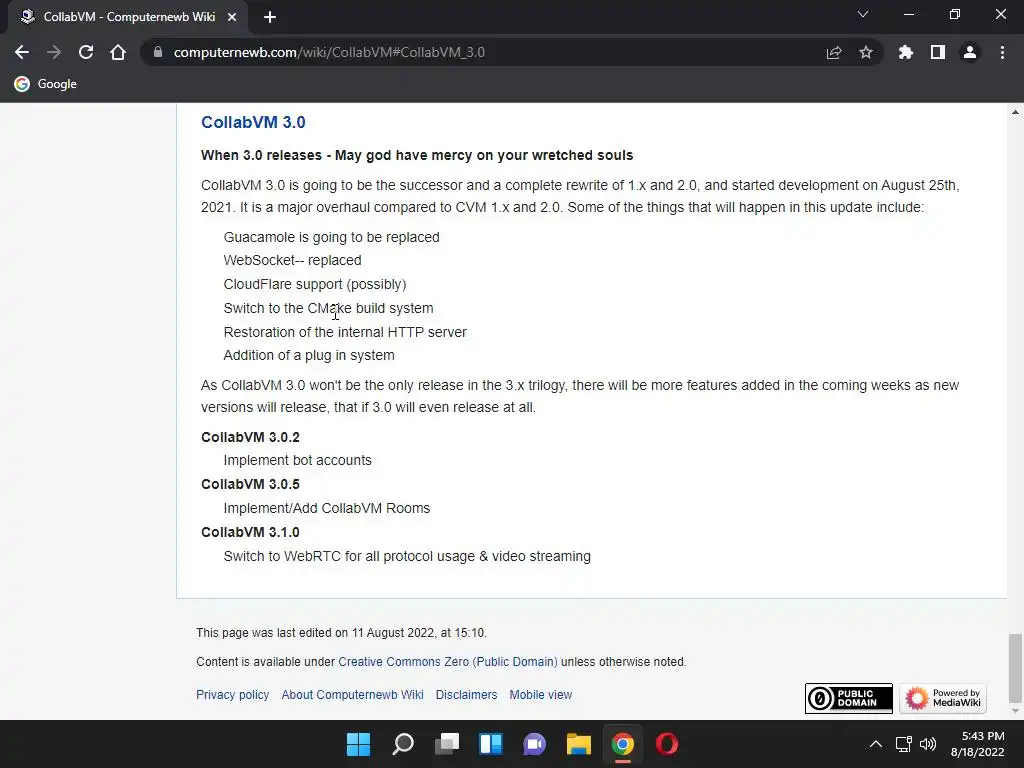
Task: Open the Chrome three-dot menu
Action: pos(1002,52)
